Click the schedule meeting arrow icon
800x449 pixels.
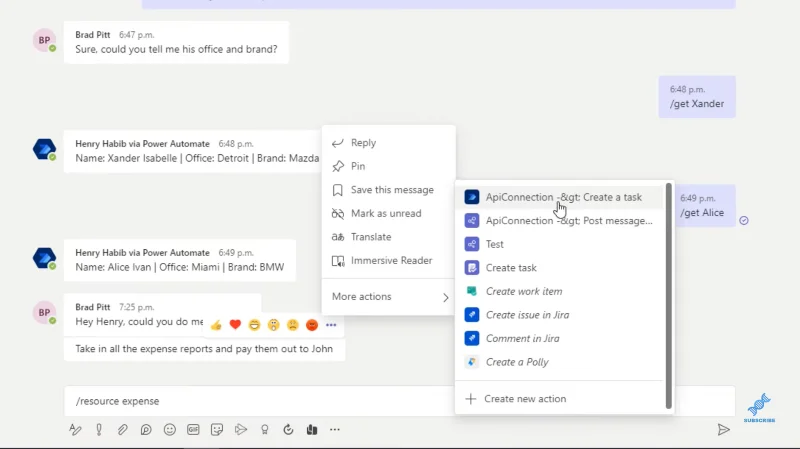pyautogui.click(x=241, y=430)
